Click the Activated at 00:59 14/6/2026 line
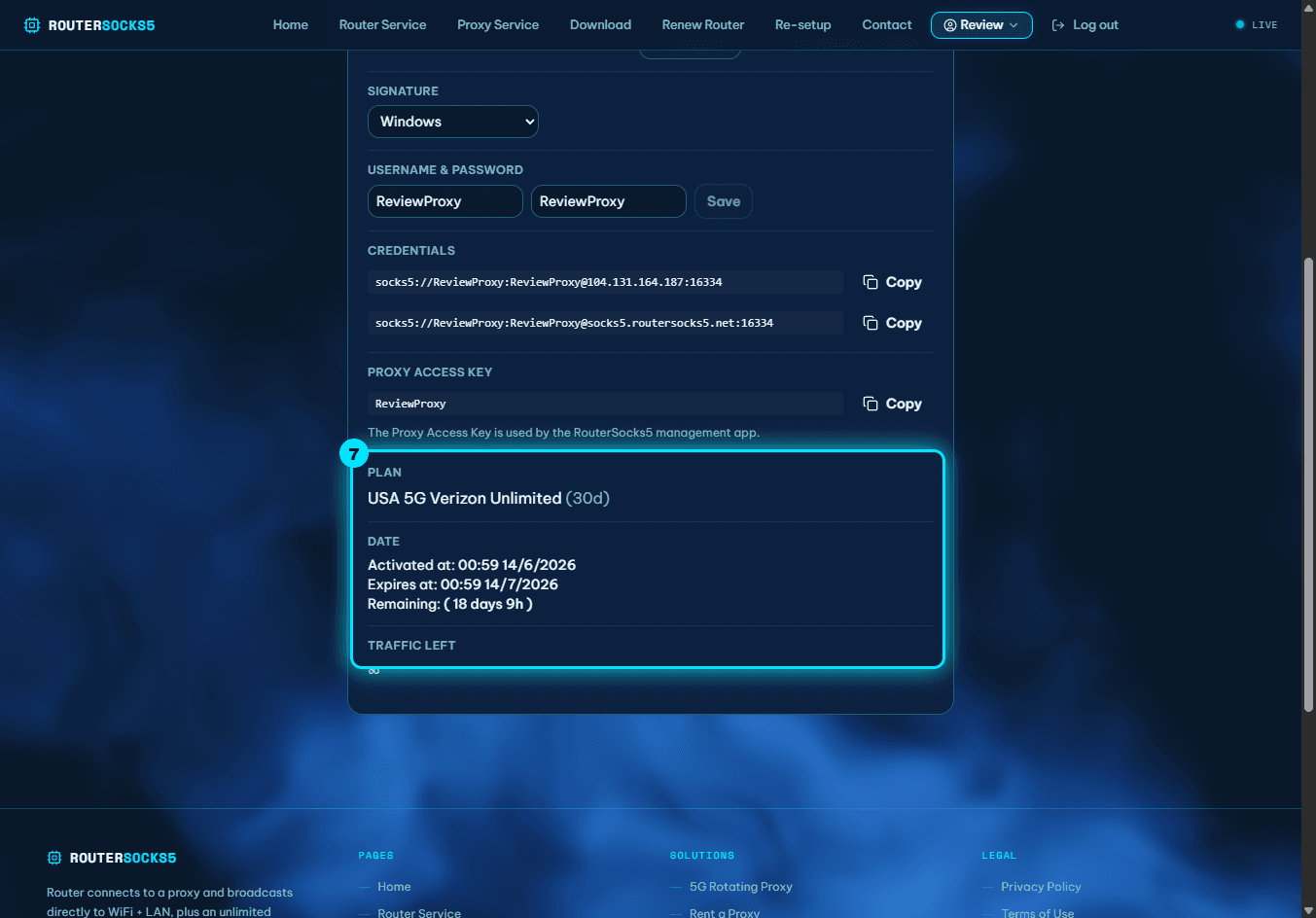This screenshot has height=918, width=1316. [x=472, y=565]
